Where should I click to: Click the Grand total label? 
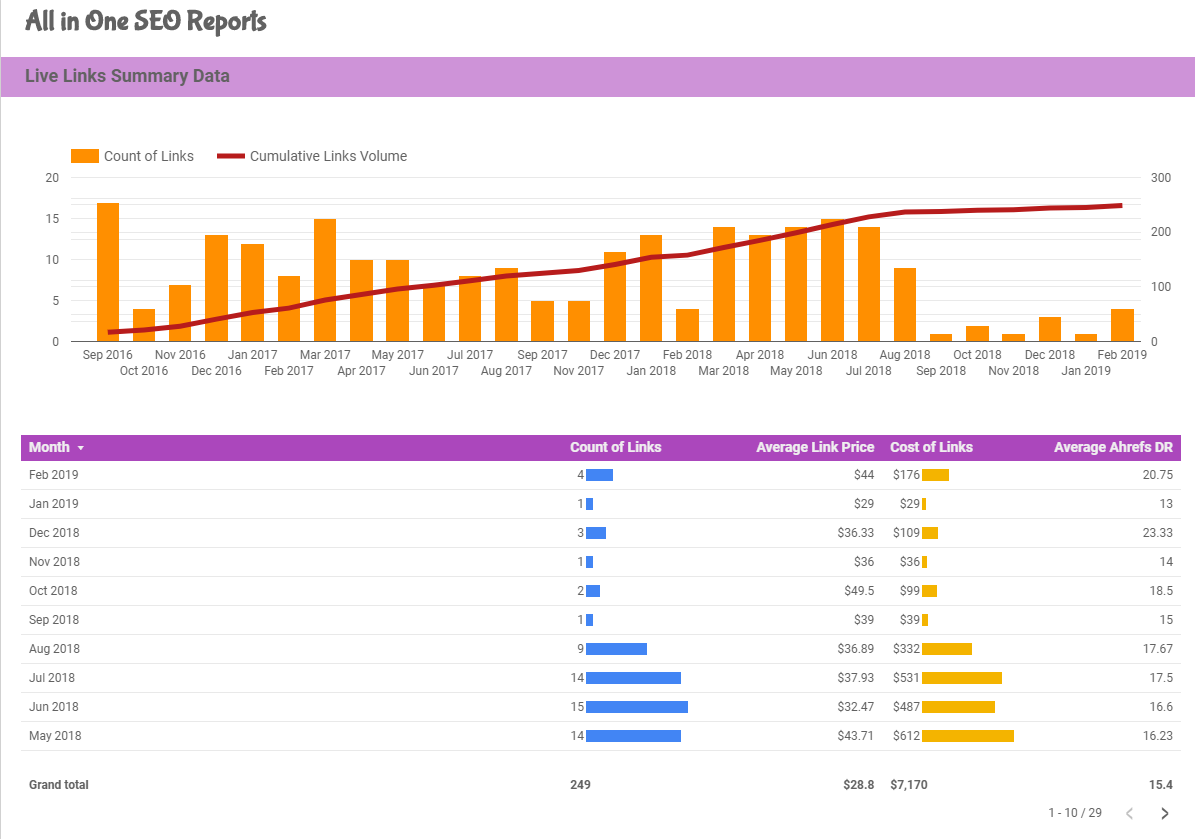(x=59, y=785)
